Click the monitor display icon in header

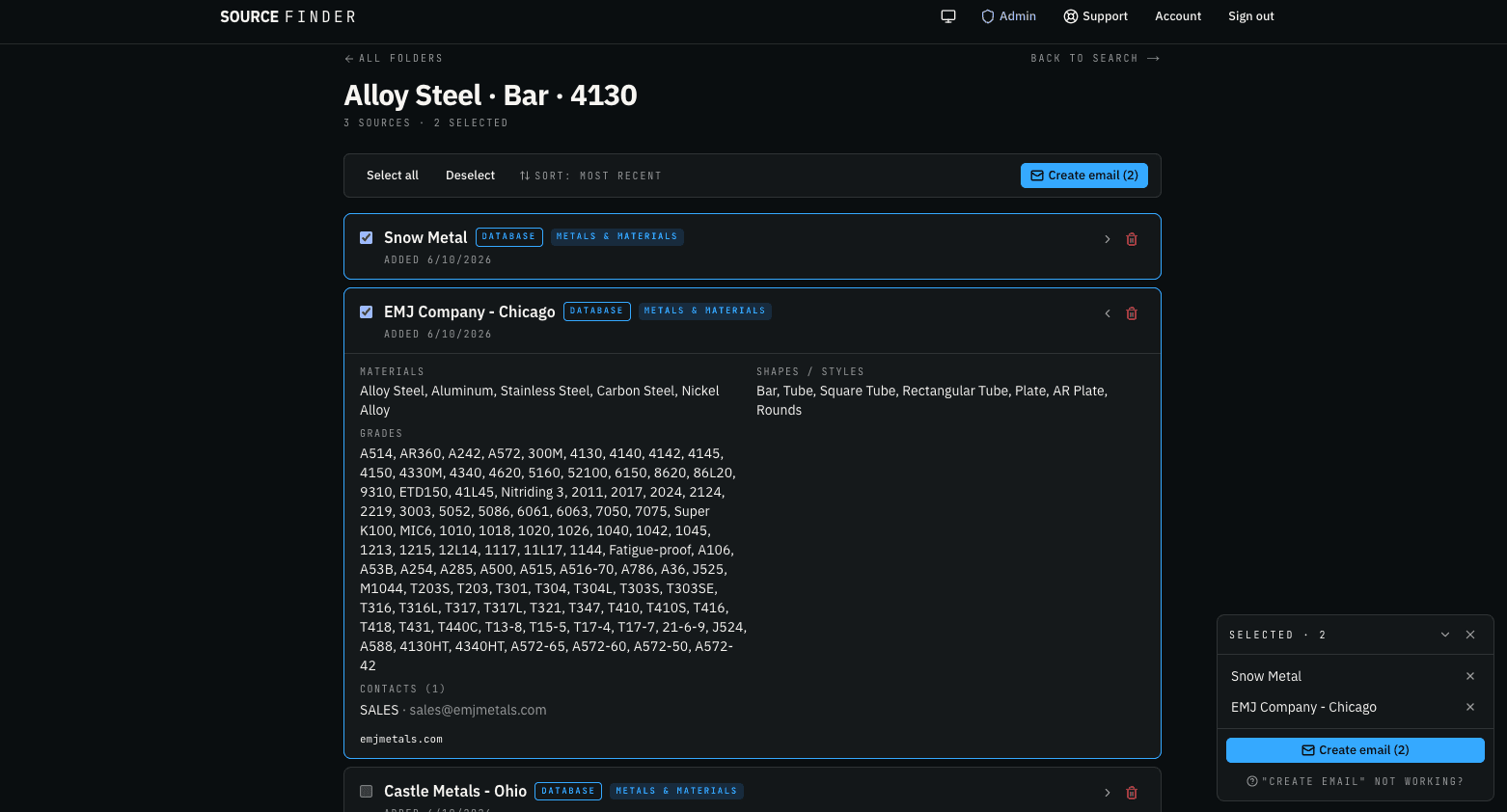pos(948,16)
